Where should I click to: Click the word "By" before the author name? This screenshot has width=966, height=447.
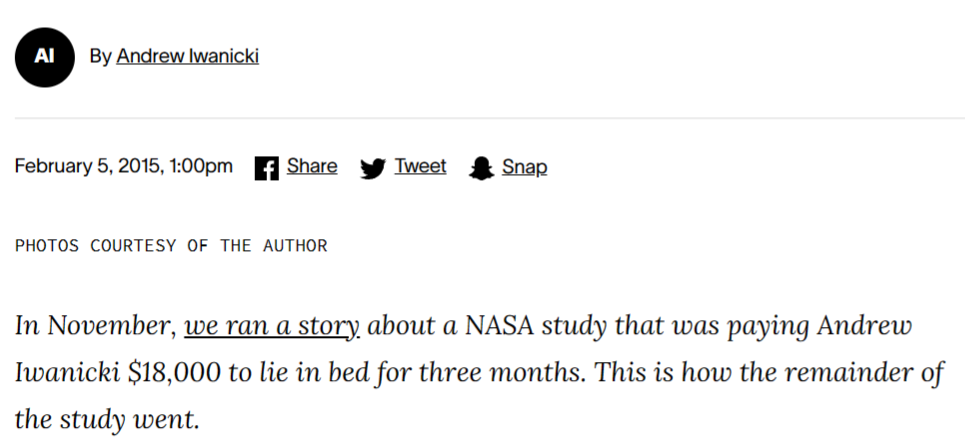(x=100, y=56)
